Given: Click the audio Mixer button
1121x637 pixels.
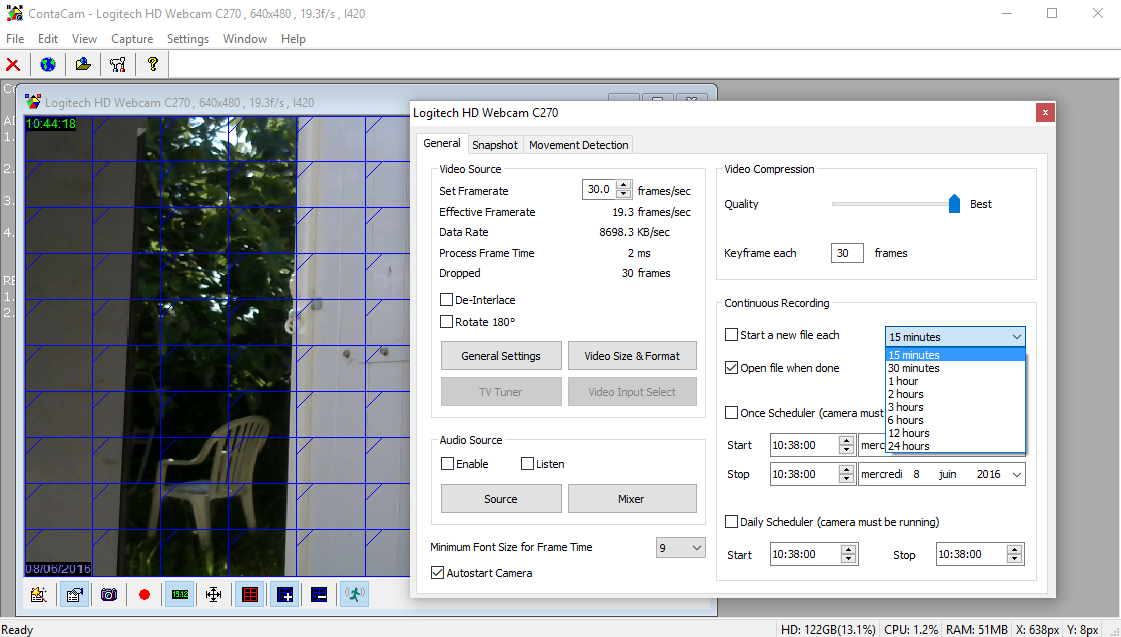Looking at the screenshot, I should pyautogui.click(x=632, y=499).
